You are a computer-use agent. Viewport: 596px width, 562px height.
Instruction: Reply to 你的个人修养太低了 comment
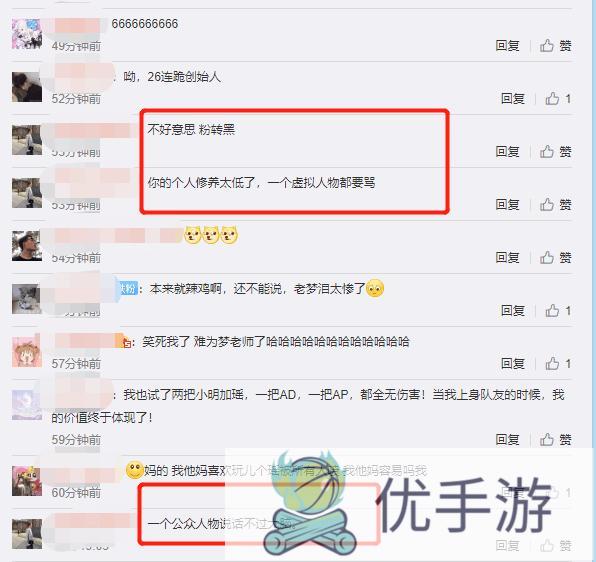coord(507,205)
